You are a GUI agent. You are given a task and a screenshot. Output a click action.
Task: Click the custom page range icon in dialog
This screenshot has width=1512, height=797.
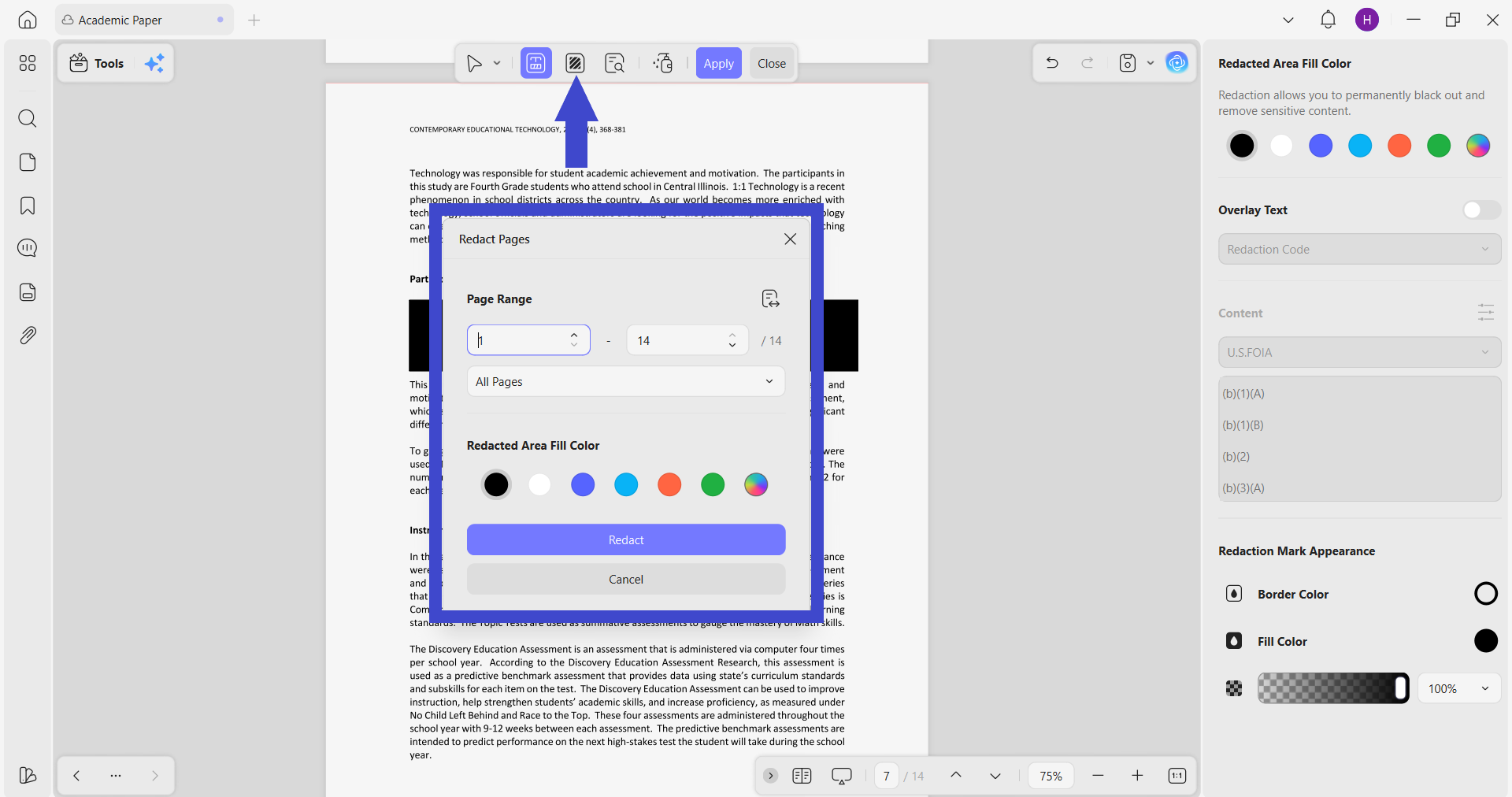pyautogui.click(x=770, y=298)
